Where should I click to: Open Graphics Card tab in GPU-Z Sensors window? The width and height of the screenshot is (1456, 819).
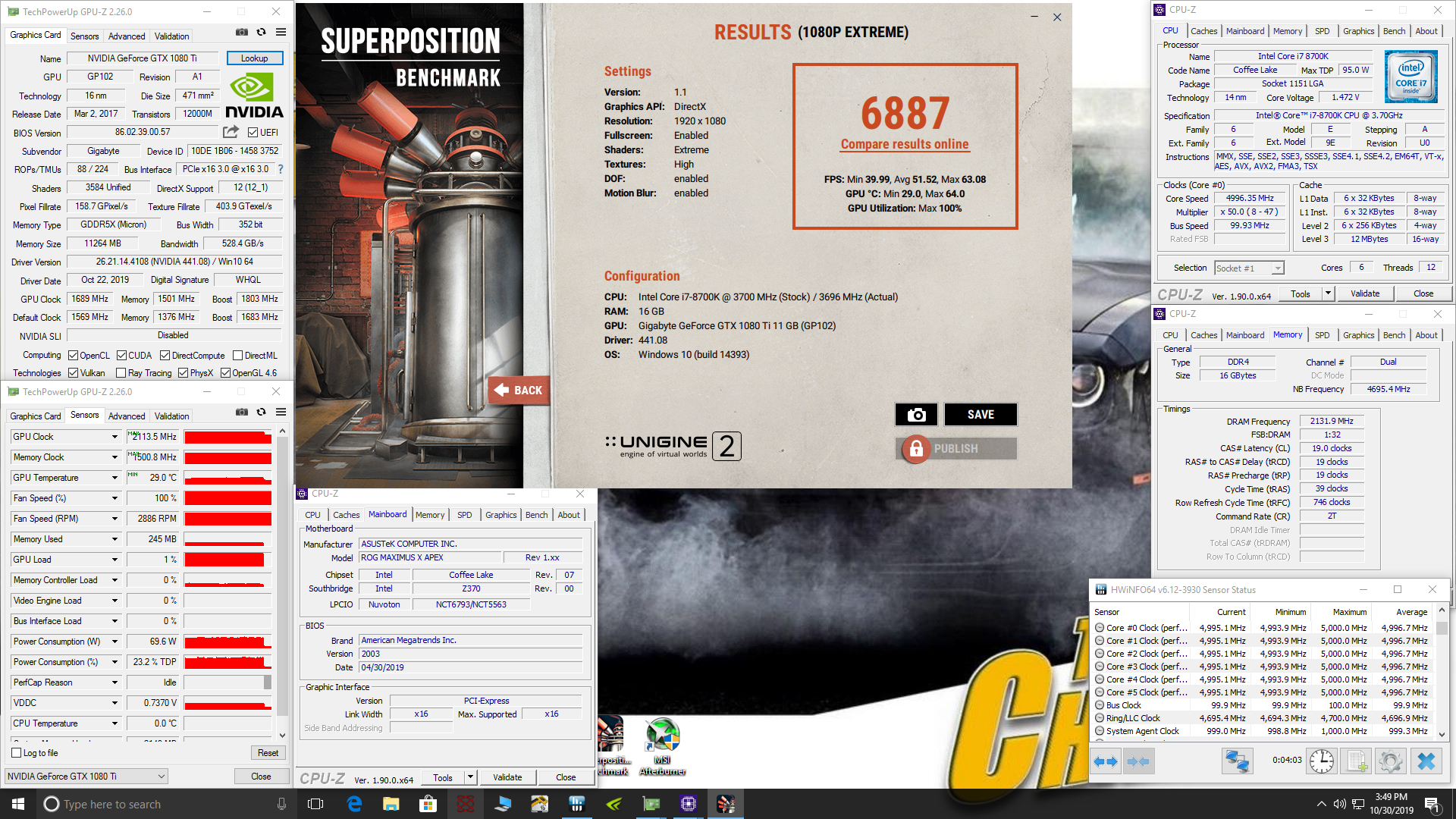coord(36,416)
